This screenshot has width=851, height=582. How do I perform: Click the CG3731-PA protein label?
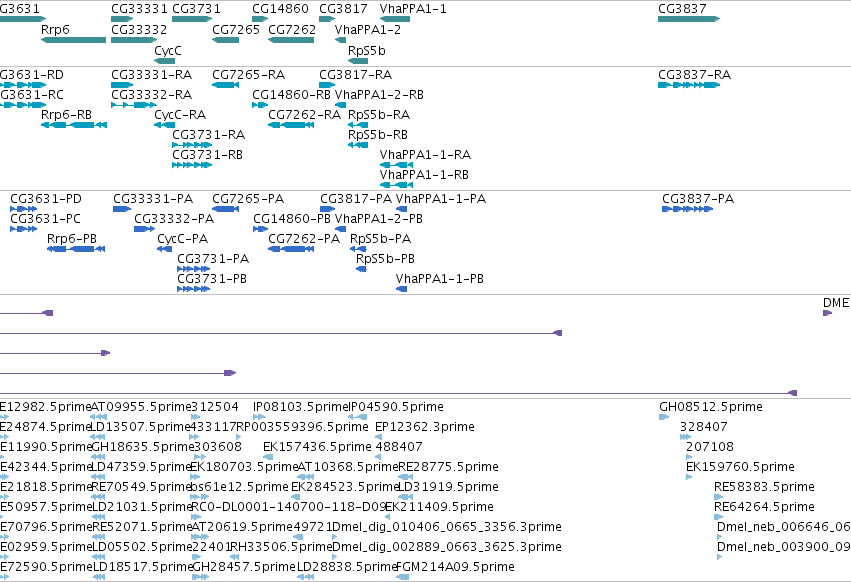pyautogui.click(x=213, y=259)
